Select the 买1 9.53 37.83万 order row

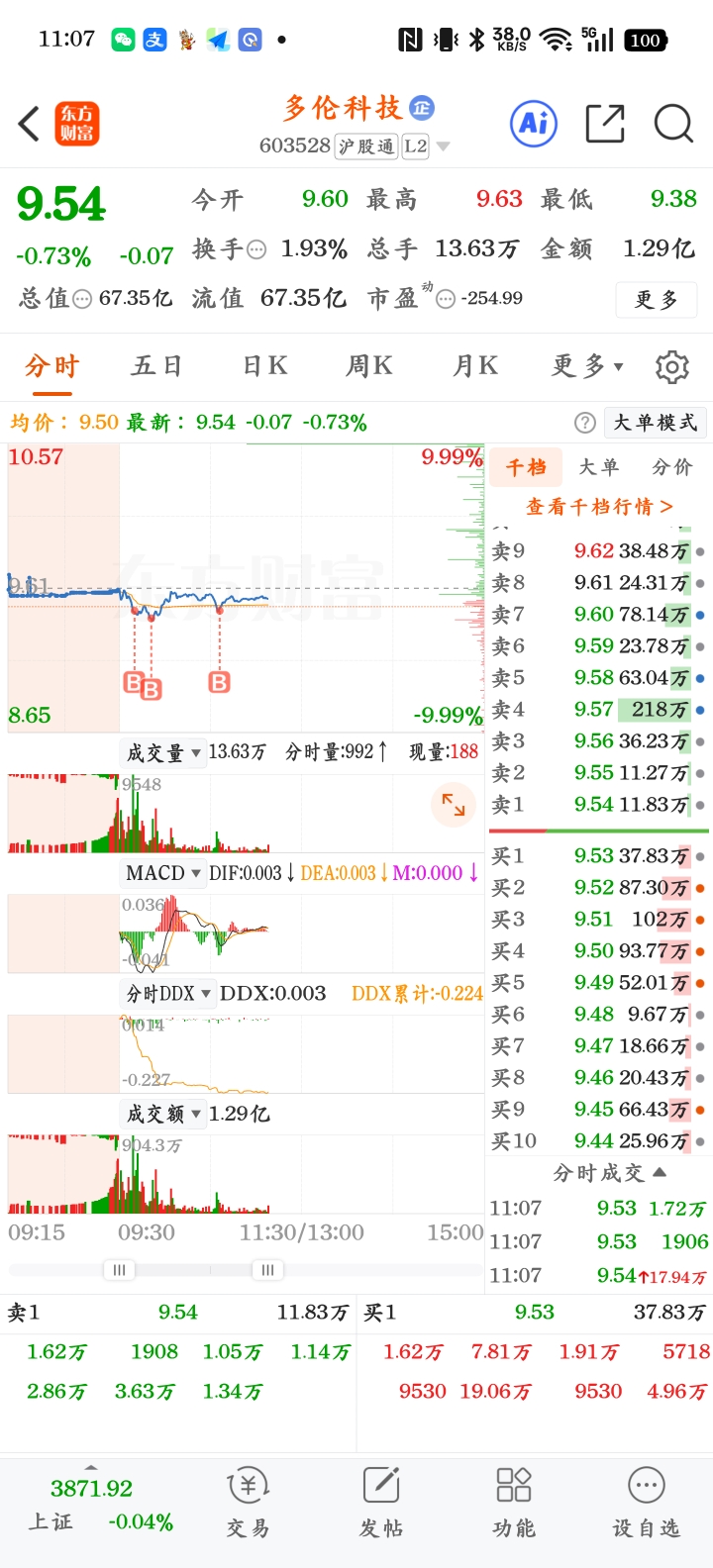(599, 856)
